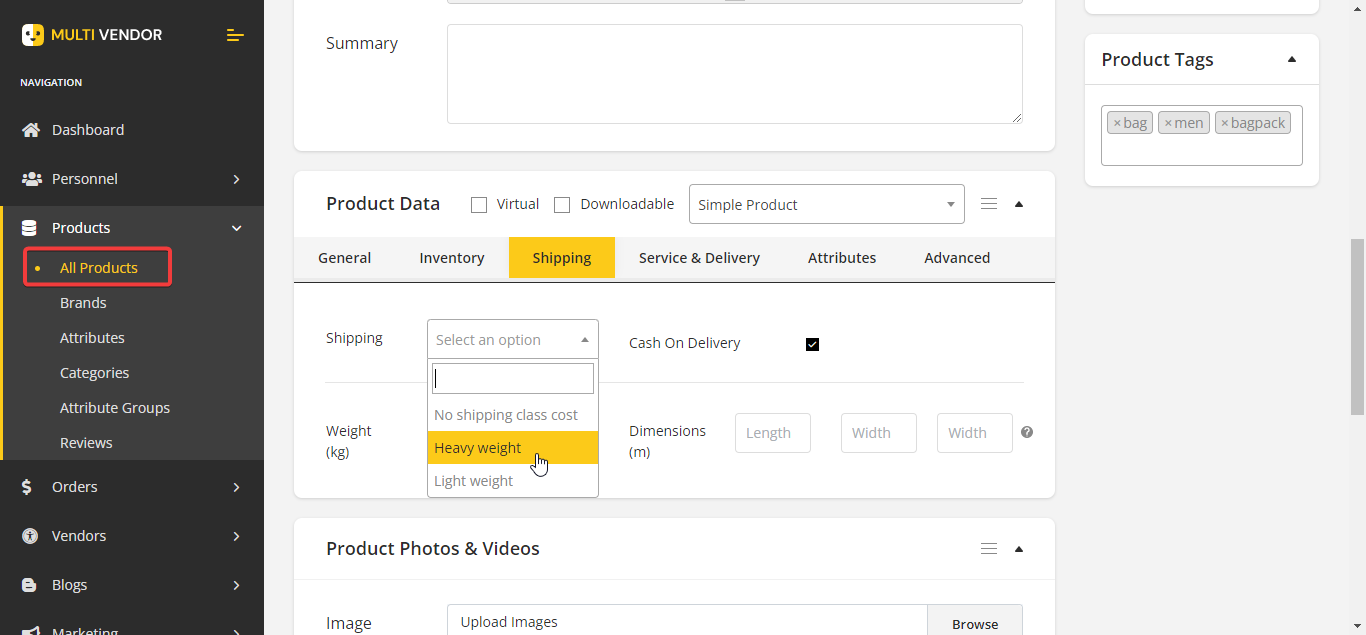1366x635 pixels.
Task: Click the help question mark next to Dimensions
Action: click(1027, 432)
